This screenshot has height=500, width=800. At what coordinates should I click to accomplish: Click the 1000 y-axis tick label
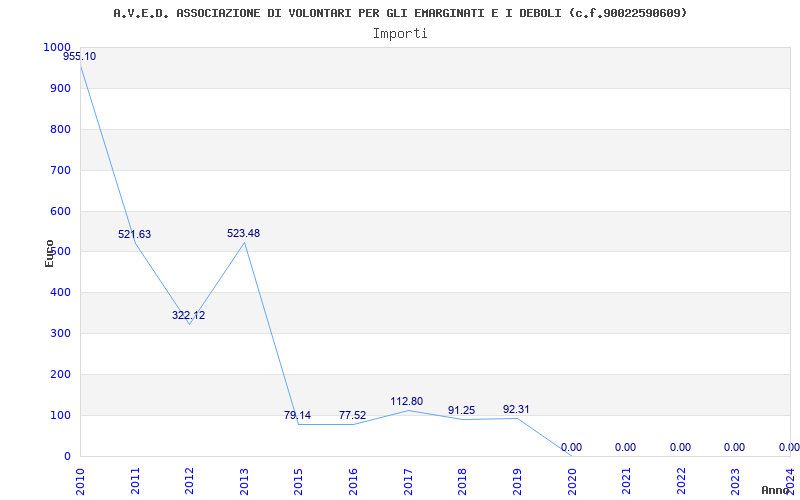57,48
